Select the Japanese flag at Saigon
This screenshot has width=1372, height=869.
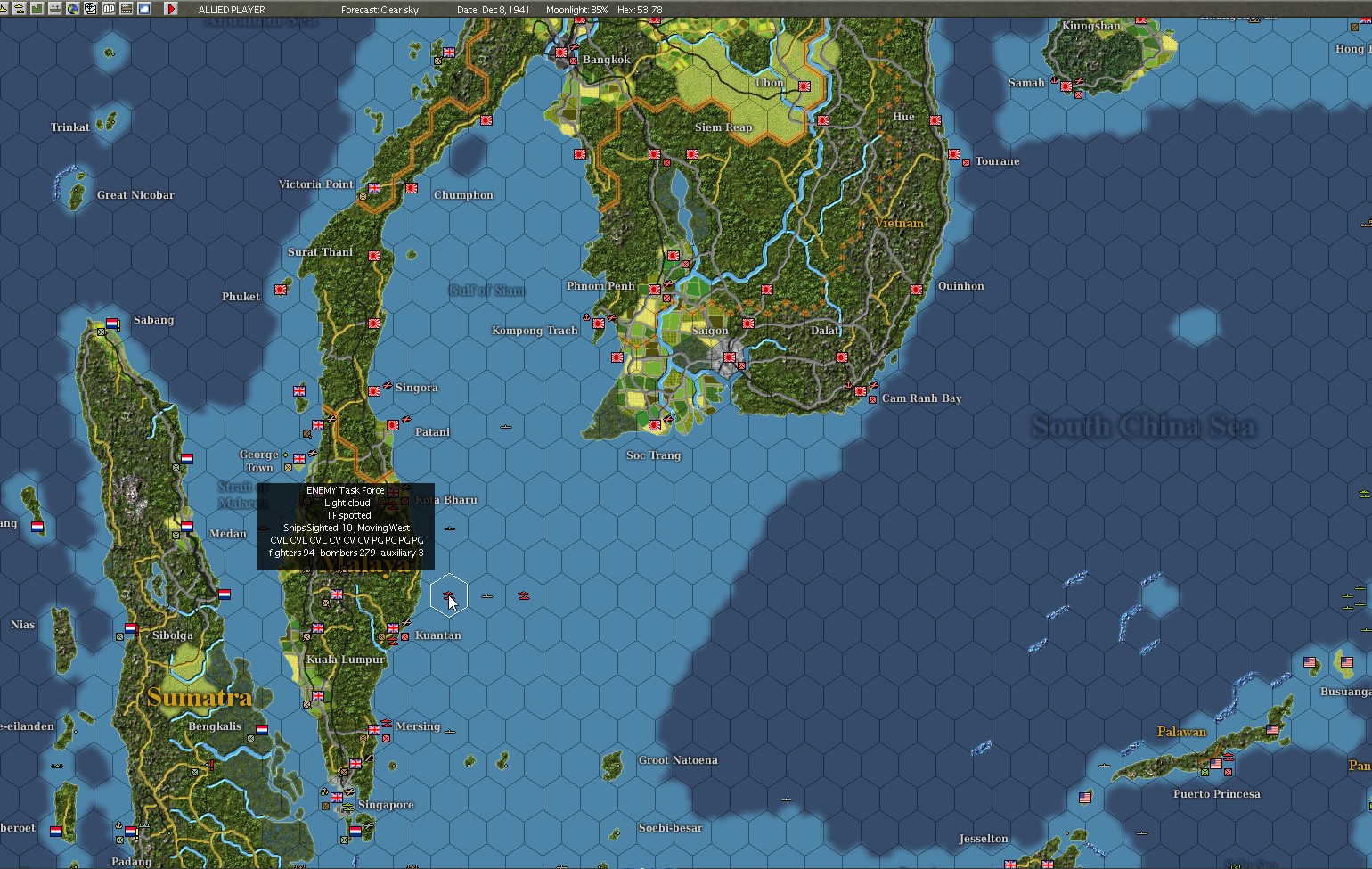pos(730,357)
